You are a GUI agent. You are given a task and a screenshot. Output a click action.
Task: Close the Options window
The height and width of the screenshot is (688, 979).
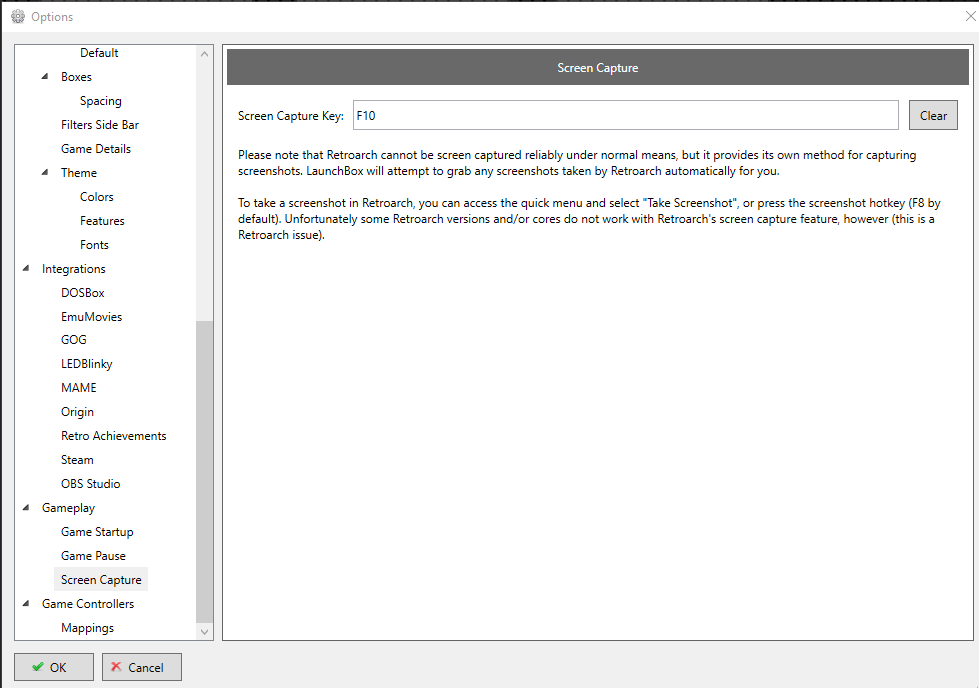pos(970,16)
